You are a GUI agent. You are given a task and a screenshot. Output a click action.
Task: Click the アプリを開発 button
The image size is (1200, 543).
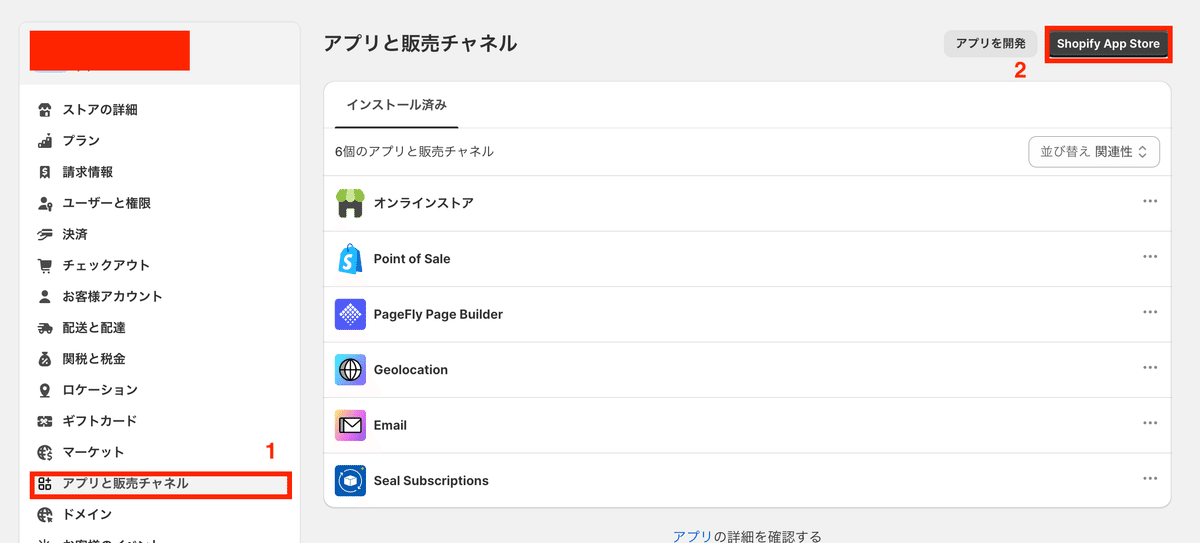(990, 44)
